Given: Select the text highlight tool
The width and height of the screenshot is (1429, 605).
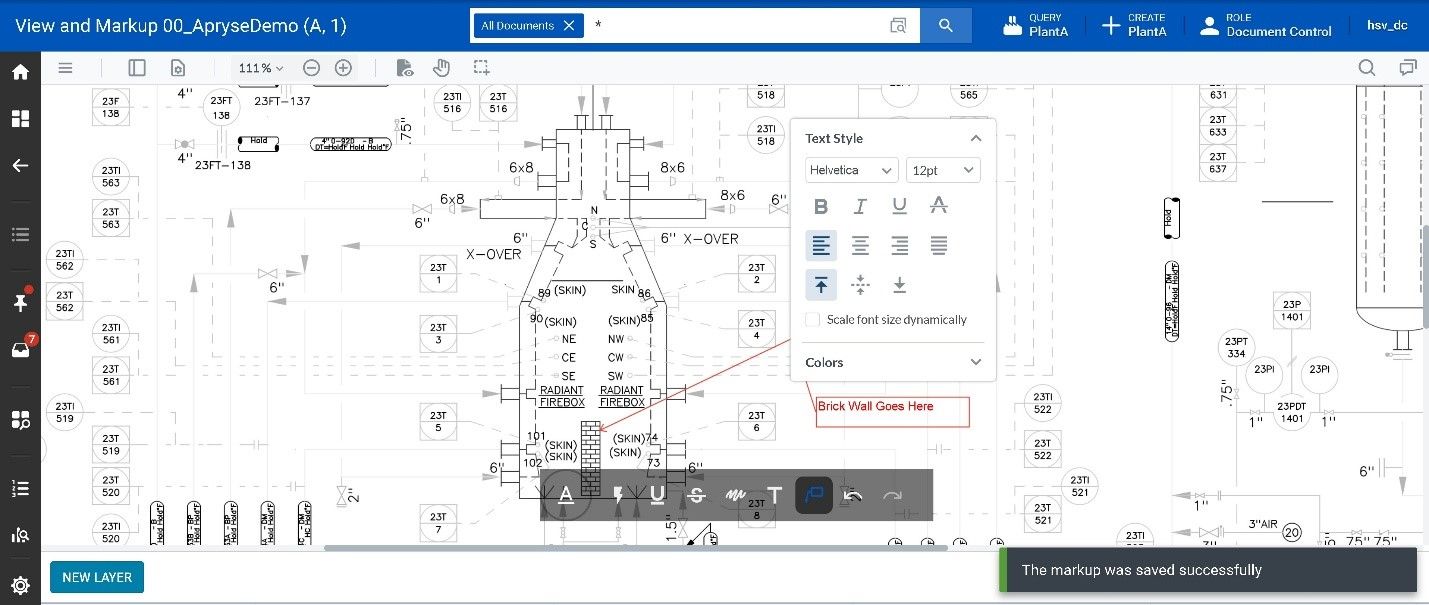Looking at the screenshot, I should tap(566, 495).
